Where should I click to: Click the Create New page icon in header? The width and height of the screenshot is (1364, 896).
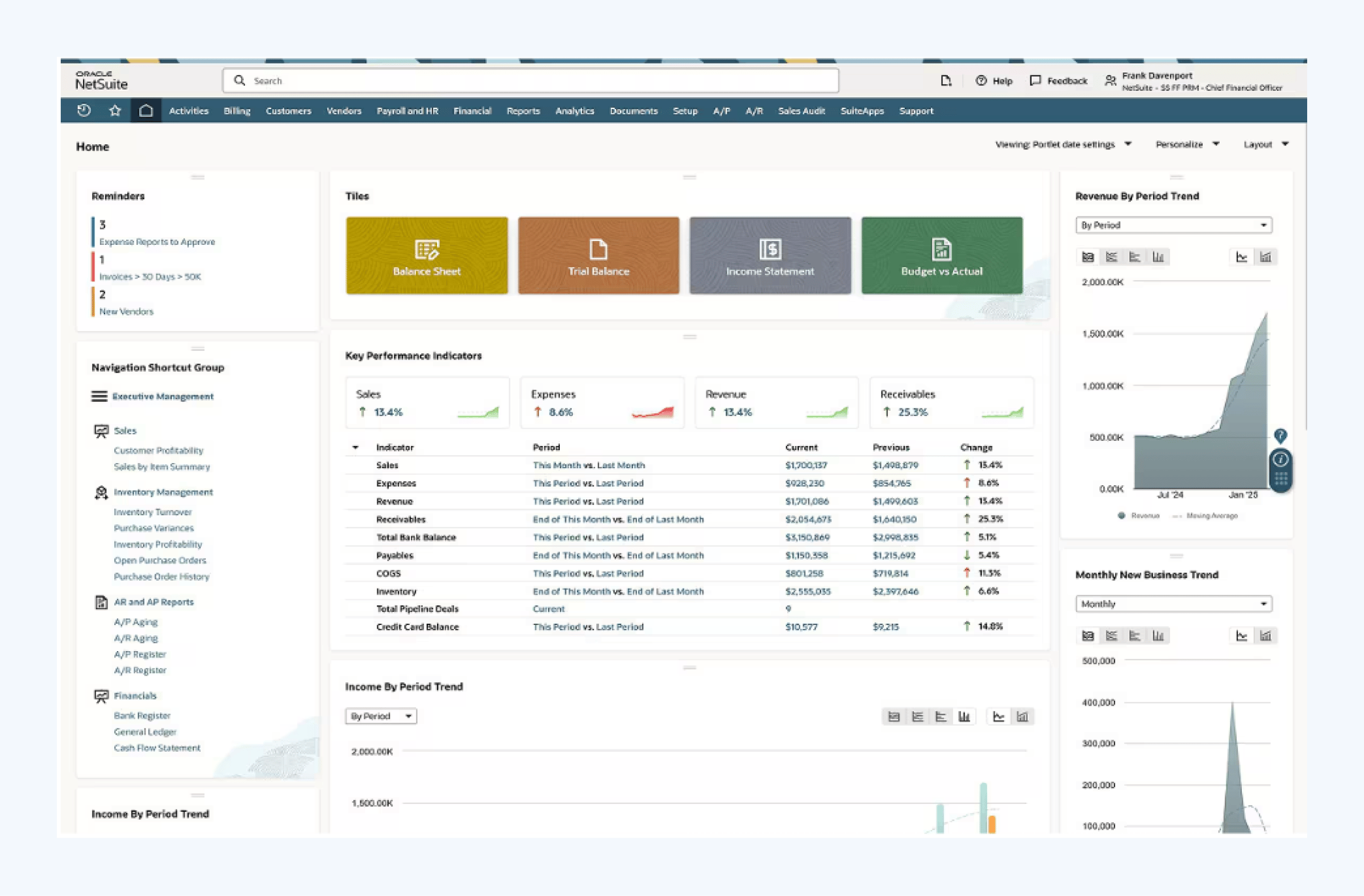[946, 81]
